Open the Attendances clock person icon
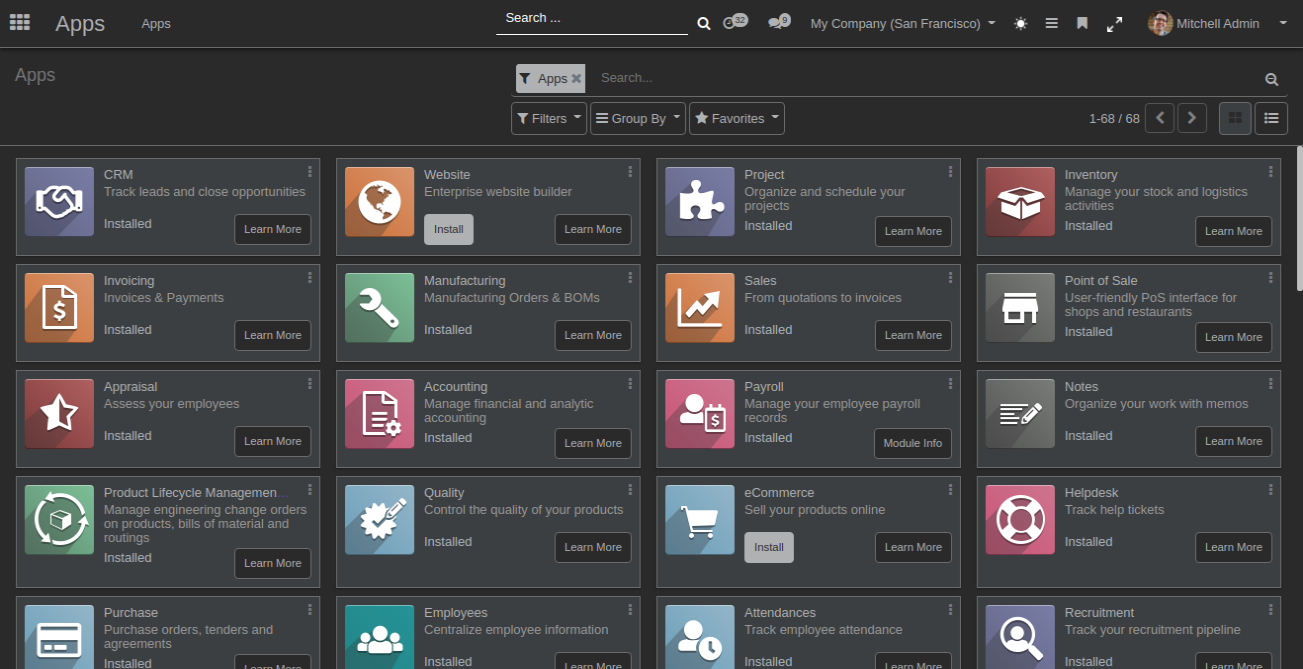Image resolution: width=1303 pixels, height=669 pixels. [x=700, y=637]
